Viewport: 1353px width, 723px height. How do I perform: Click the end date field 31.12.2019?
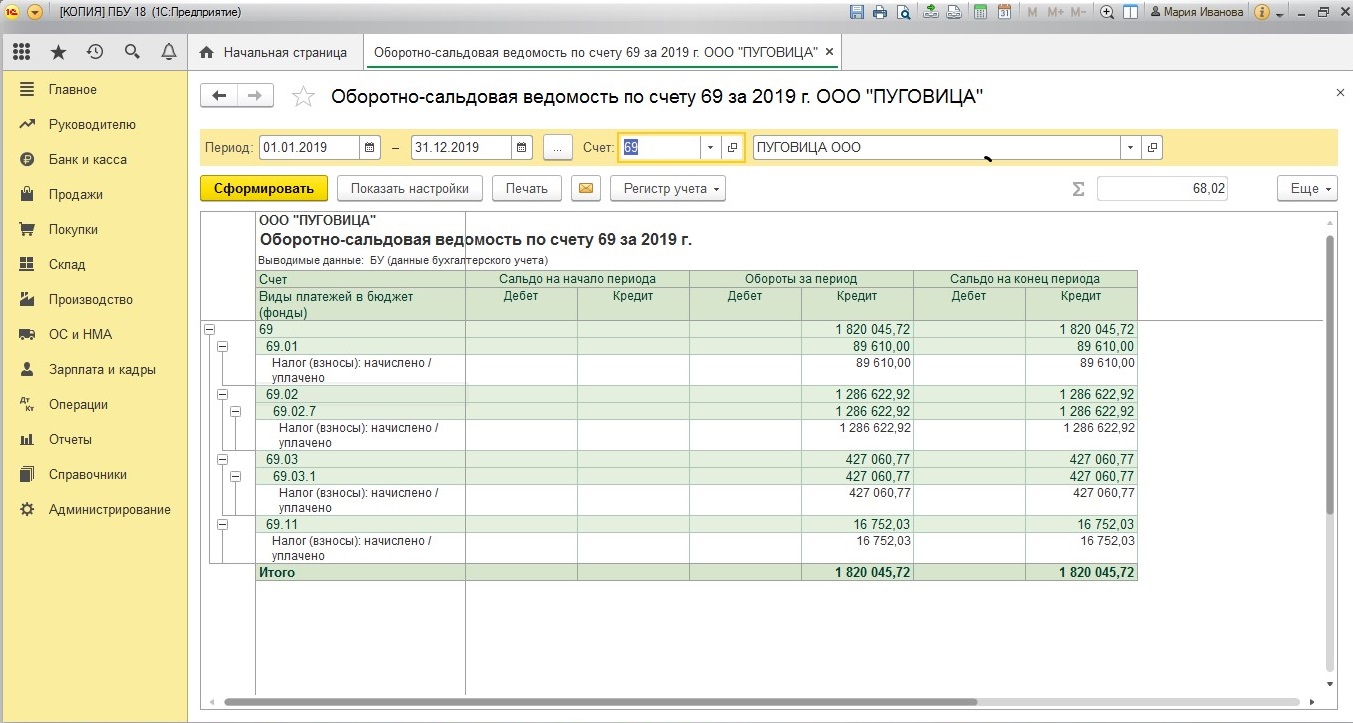(461, 147)
